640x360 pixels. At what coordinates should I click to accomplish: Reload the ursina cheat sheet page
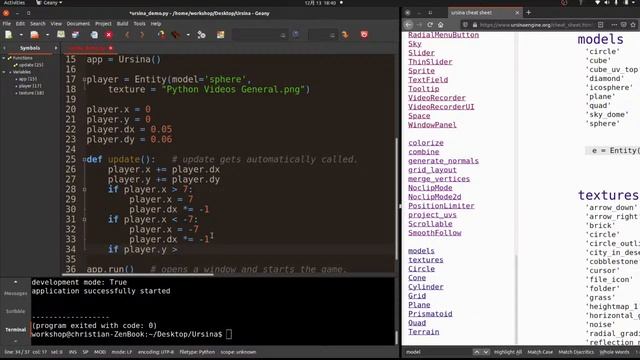[x=430, y=25]
